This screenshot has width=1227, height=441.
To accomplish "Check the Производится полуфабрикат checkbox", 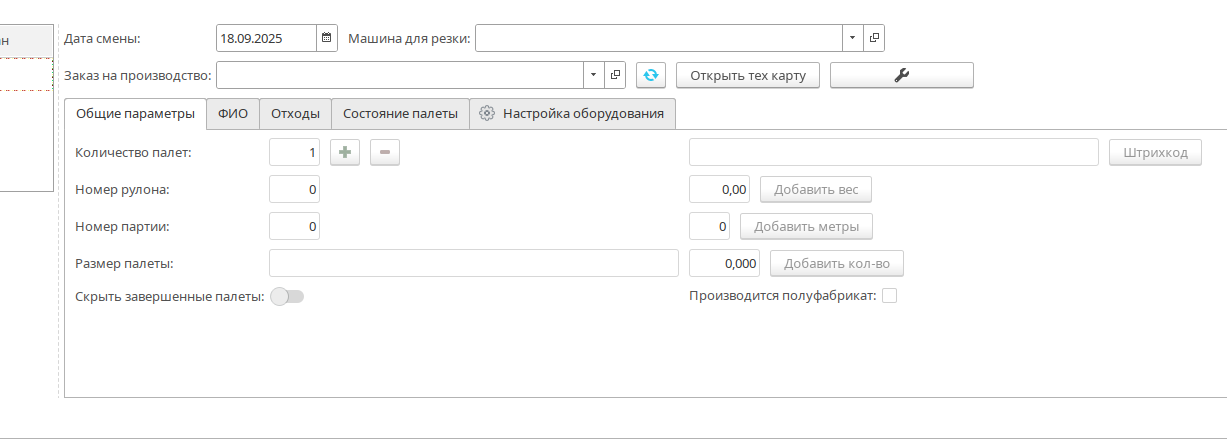I will click(x=889, y=296).
